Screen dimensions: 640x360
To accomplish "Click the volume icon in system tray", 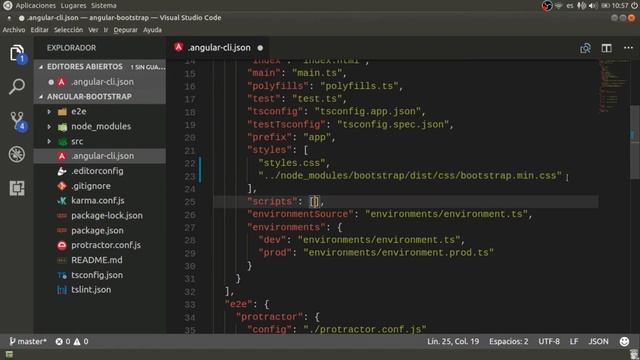I will point(593,6).
